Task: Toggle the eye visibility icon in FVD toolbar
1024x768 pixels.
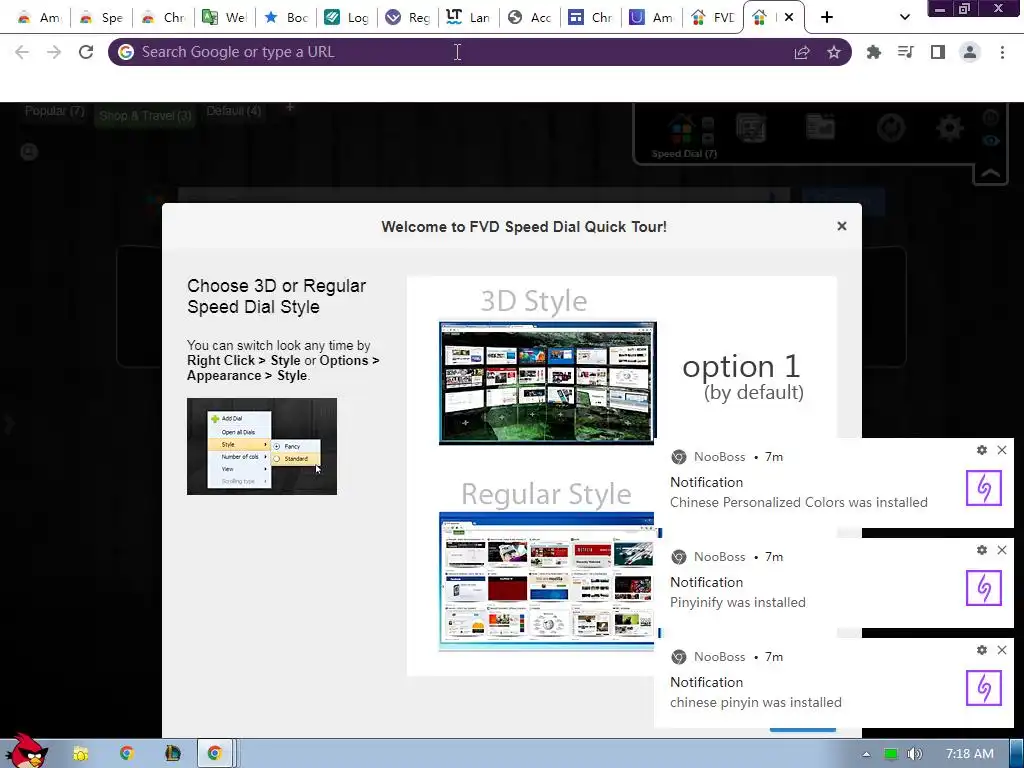Action: tap(991, 140)
